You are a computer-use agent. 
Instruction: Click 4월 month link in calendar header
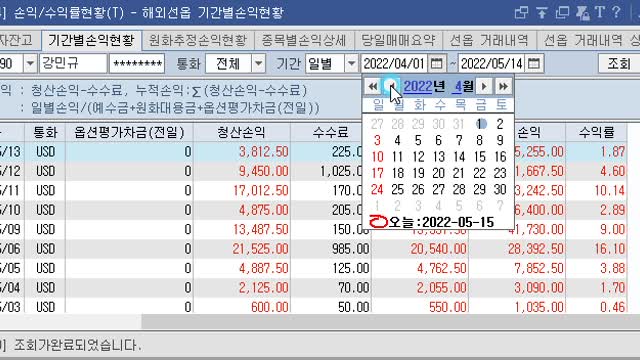464,86
